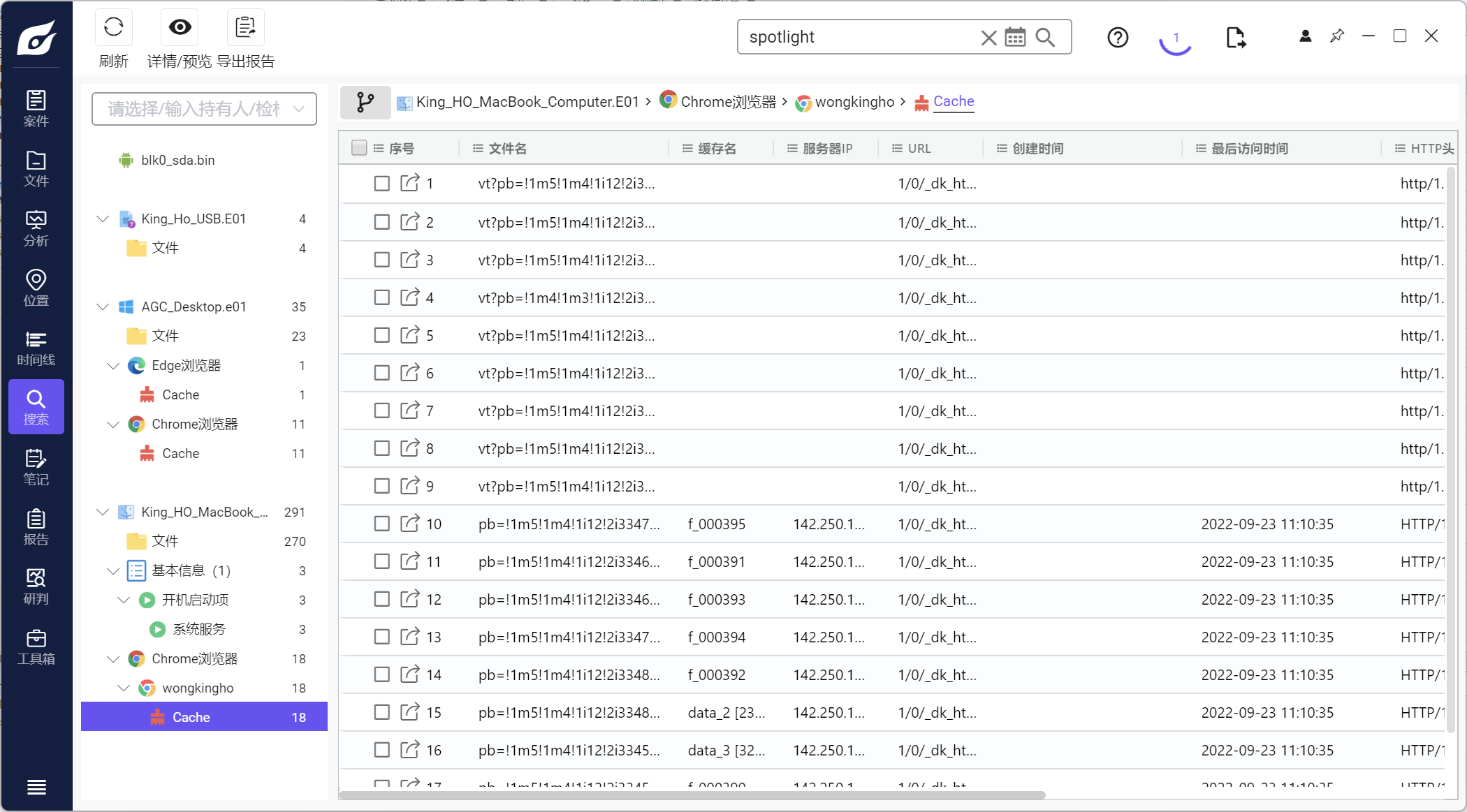Check the checkbox for row 10
This screenshot has height=812, width=1467.
click(381, 524)
